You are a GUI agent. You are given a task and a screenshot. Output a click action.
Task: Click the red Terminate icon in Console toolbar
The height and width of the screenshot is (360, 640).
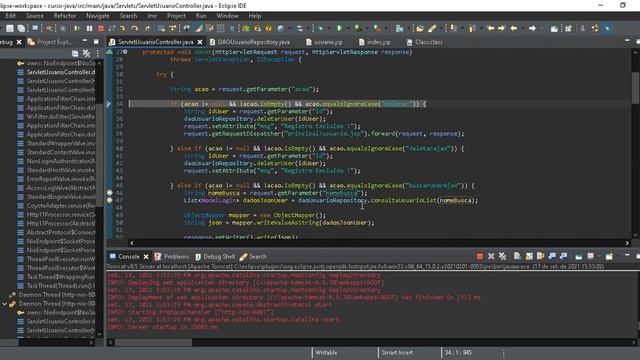tap(480, 256)
